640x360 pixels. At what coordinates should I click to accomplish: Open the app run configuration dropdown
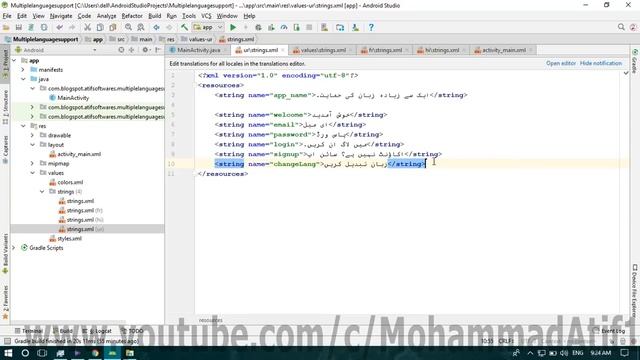click(208, 27)
